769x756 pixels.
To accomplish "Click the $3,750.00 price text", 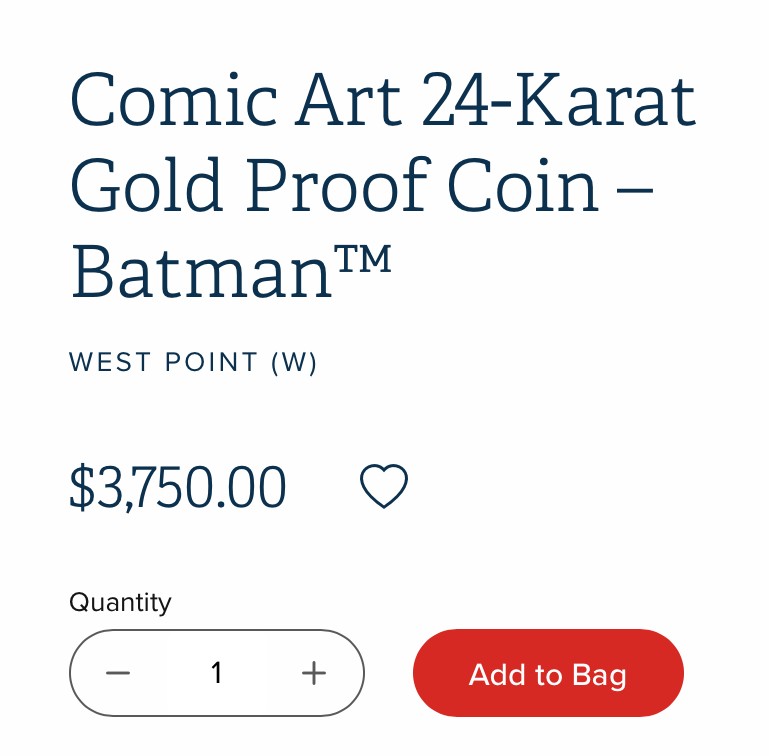I will point(178,488).
